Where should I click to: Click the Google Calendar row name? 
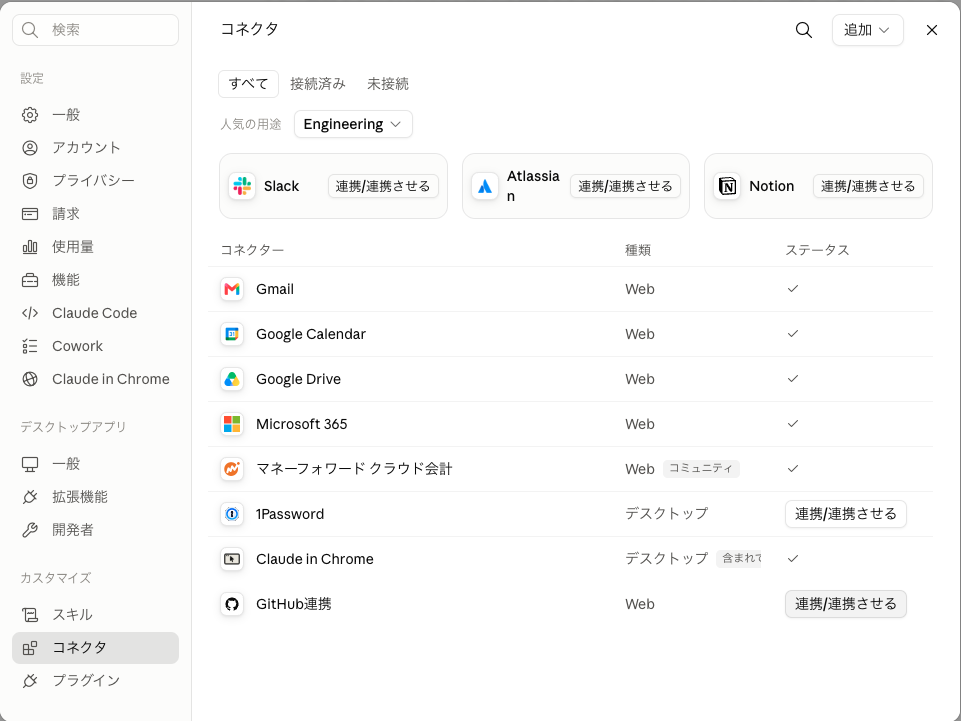point(311,334)
